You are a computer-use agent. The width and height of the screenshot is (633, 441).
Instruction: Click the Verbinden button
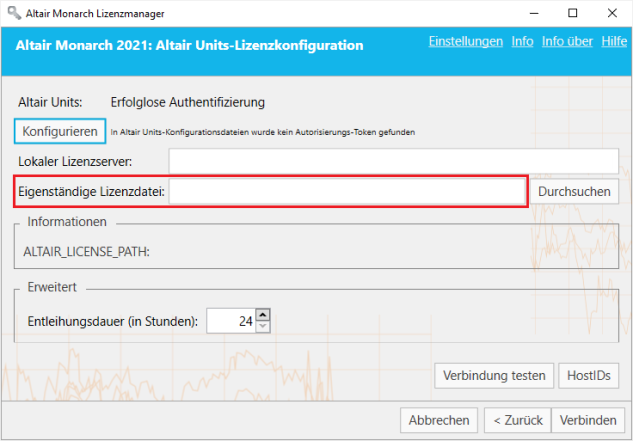click(x=588, y=420)
